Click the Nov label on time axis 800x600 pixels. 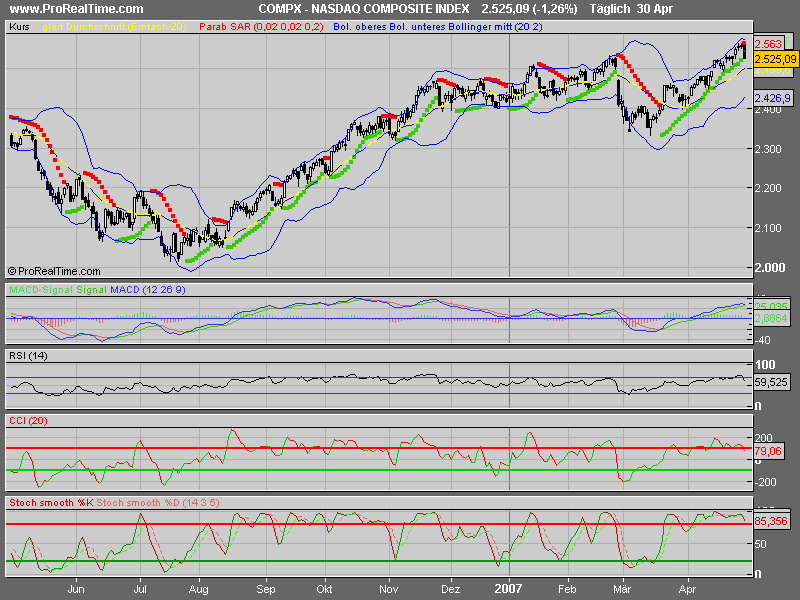pos(389,589)
